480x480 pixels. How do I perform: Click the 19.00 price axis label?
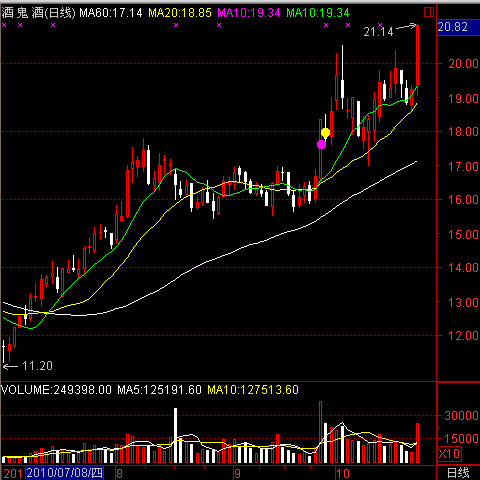(463, 98)
